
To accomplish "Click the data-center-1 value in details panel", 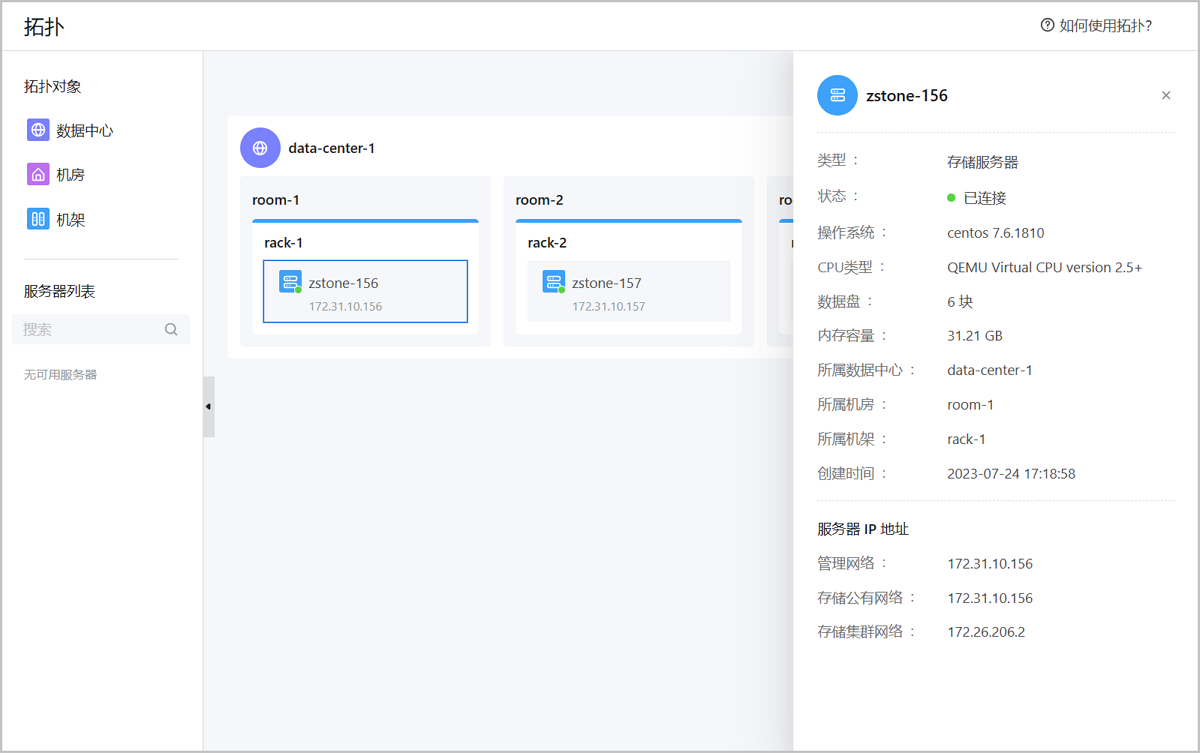I will 990,370.
